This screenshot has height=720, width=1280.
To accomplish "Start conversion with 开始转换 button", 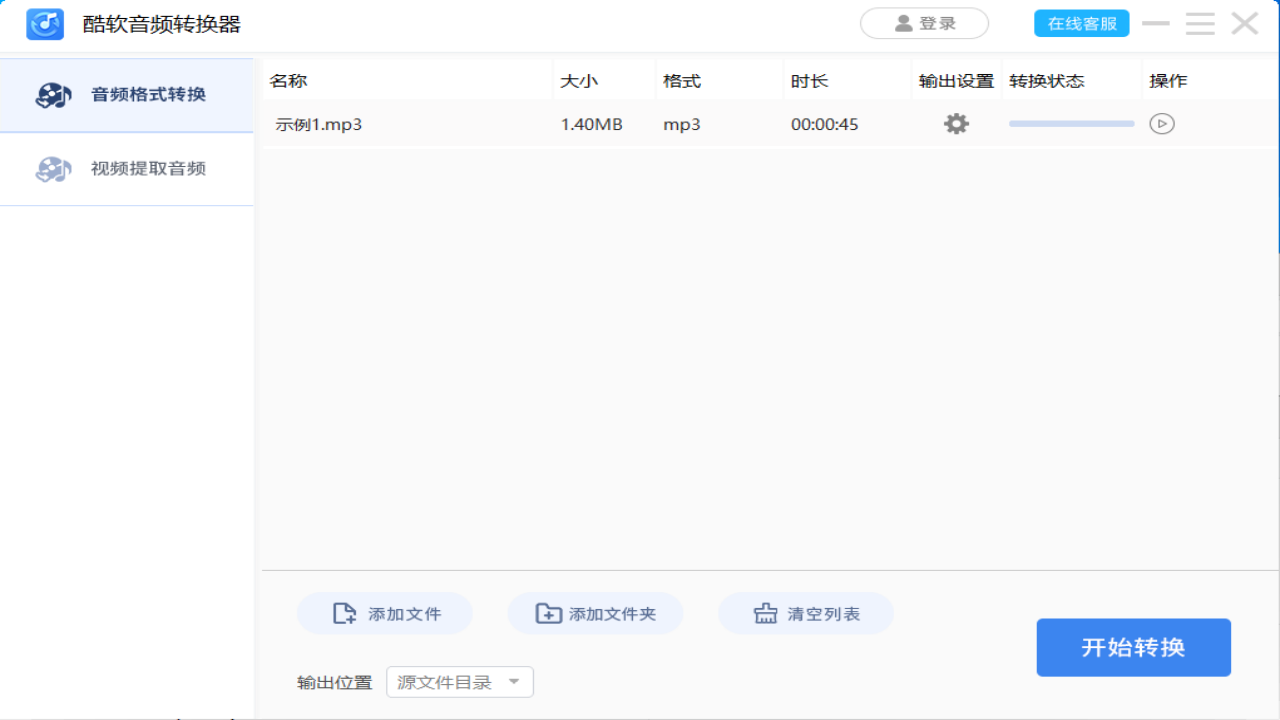I will (1133, 647).
